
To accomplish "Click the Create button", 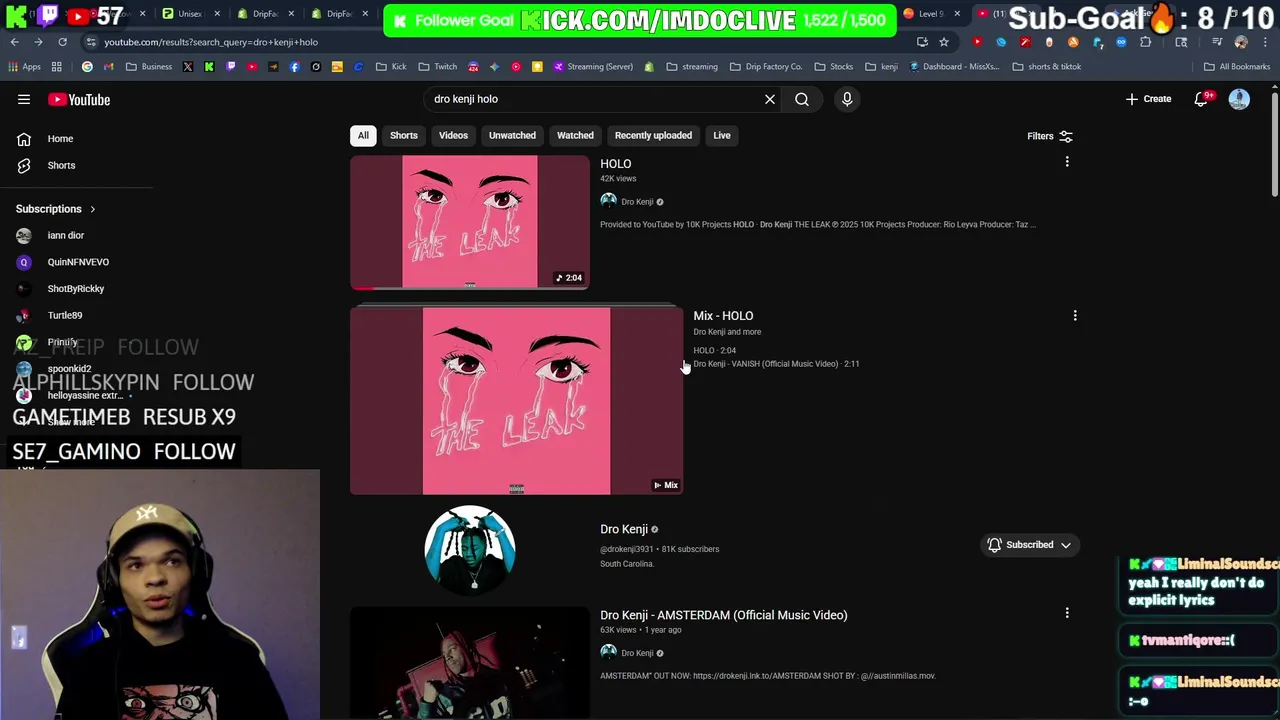I will coord(1148,99).
